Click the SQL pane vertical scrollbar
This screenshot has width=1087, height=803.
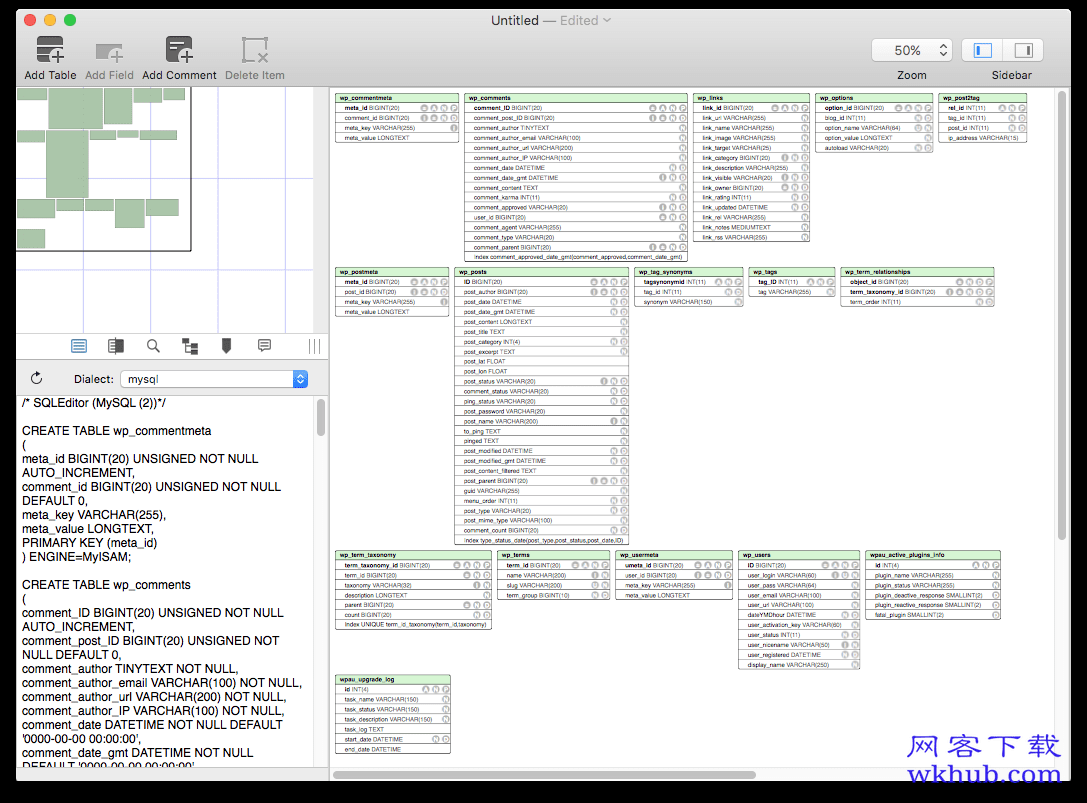(320, 417)
